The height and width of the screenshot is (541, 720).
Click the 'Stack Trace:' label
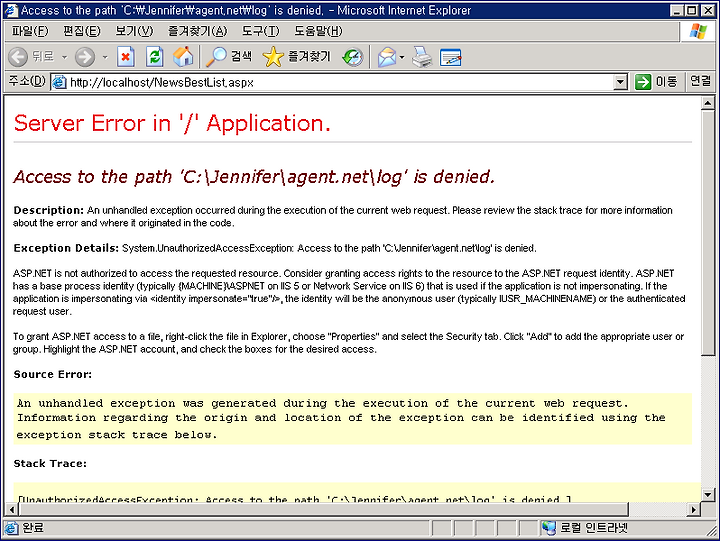50,463
